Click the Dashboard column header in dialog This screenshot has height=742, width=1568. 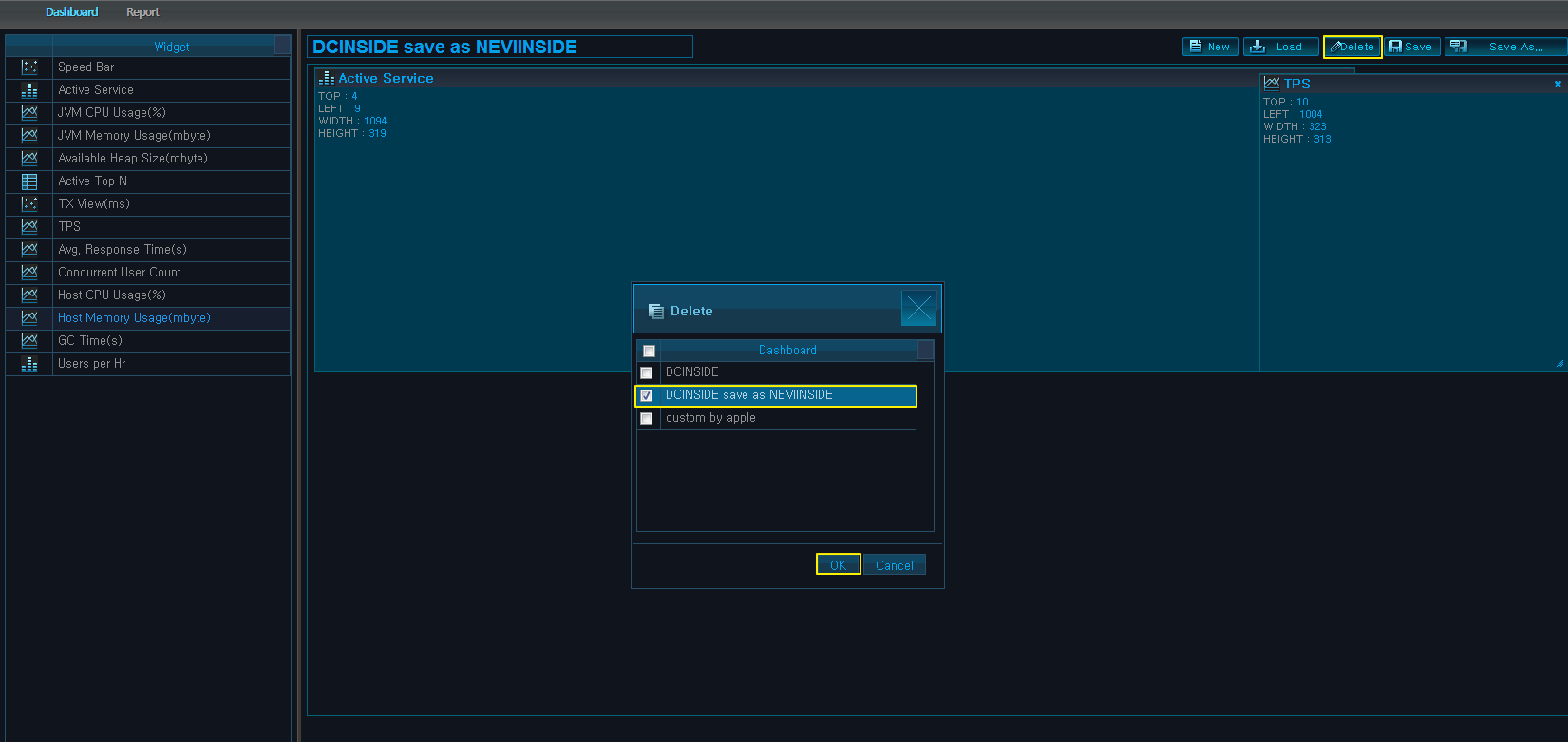tap(787, 351)
